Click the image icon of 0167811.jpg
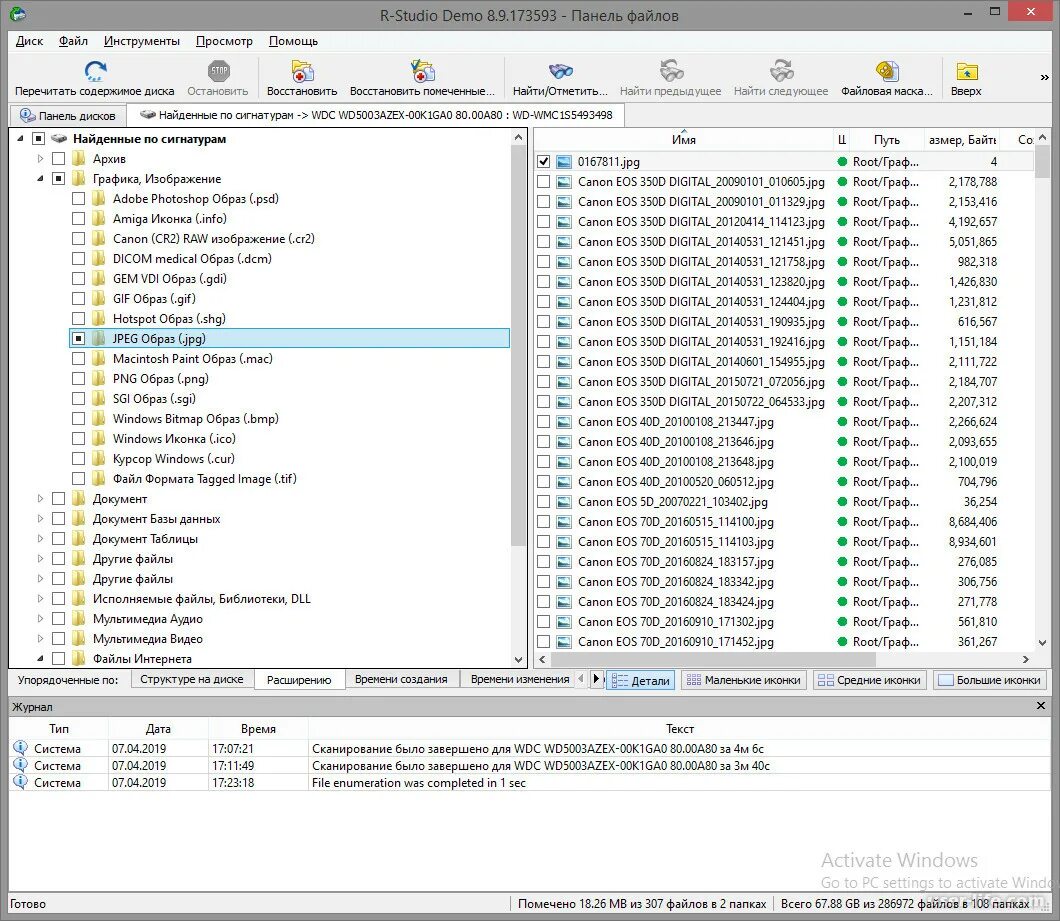Screen dimensions: 1060x921 click(564, 162)
